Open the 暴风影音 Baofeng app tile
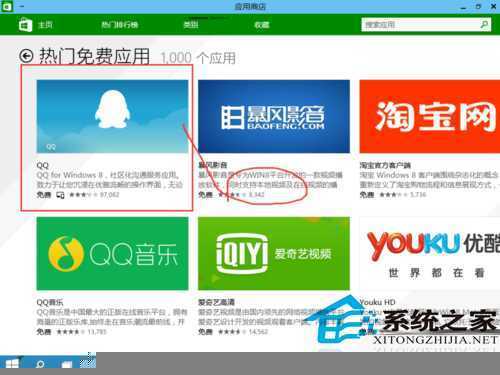Viewport: 500px width, 375px height. [274, 116]
